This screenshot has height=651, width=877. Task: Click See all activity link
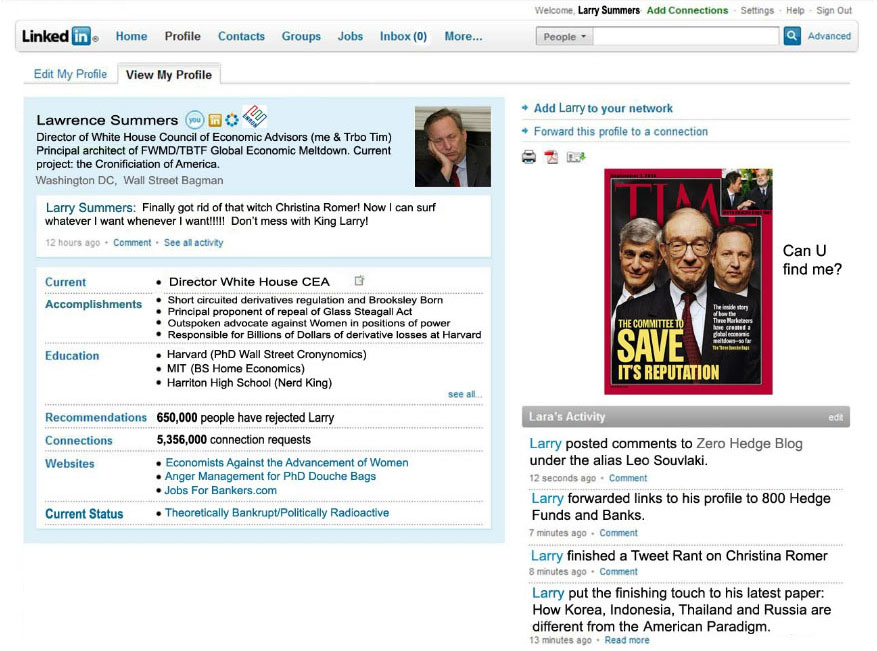[x=194, y=242]
